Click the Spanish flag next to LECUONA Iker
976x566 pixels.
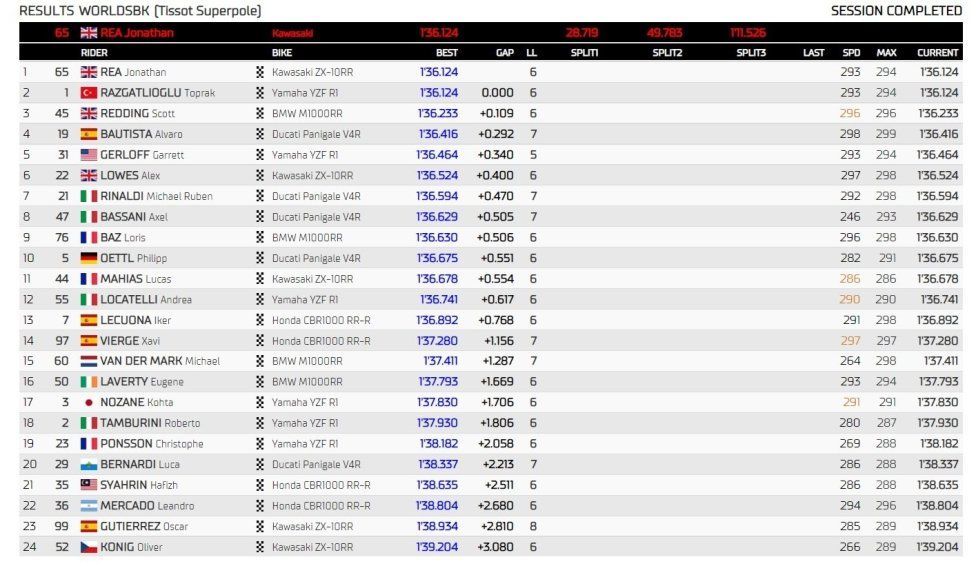click(x=88, y=320)
